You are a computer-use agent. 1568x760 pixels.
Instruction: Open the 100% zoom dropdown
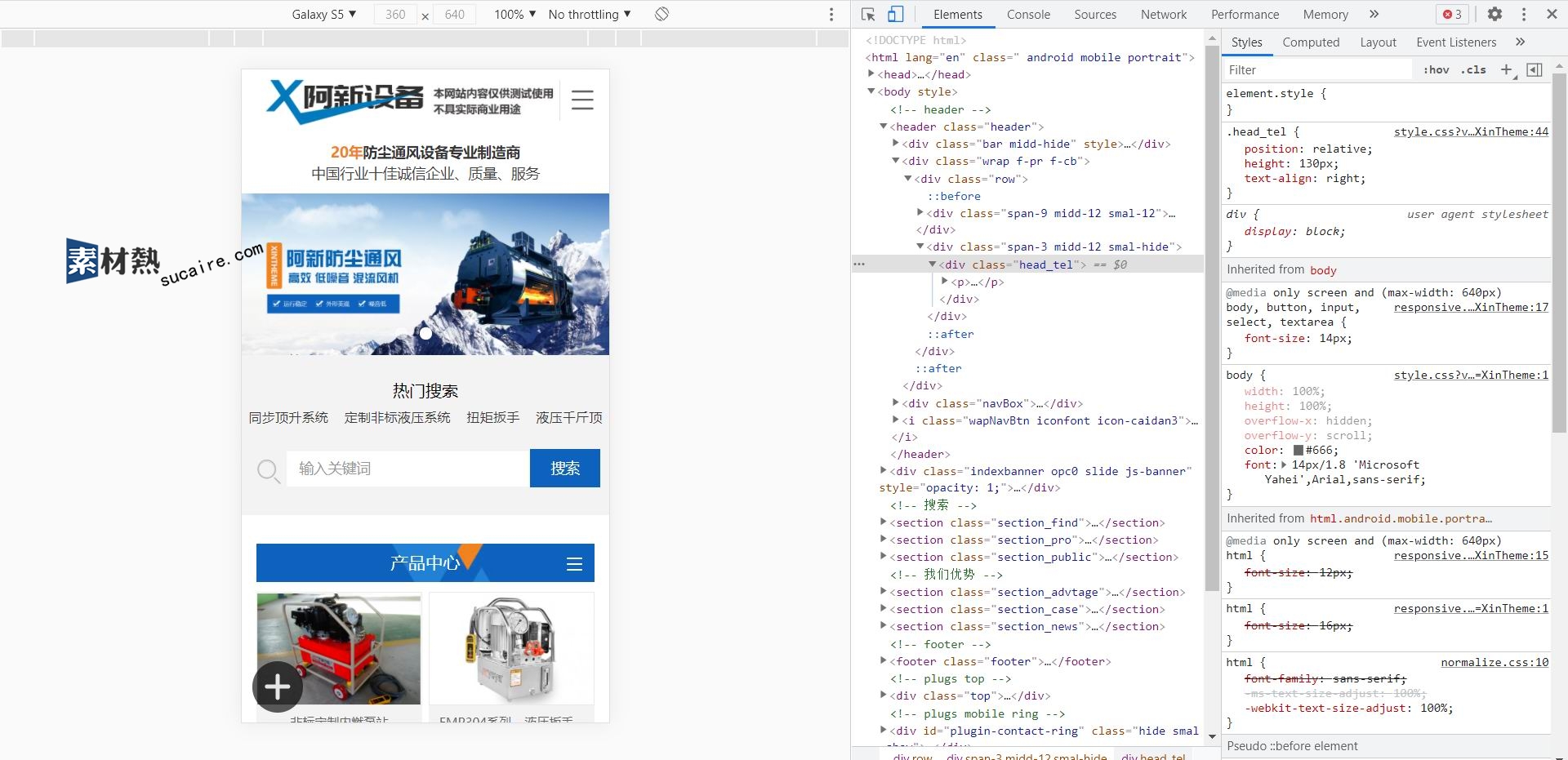coord(514,14)
